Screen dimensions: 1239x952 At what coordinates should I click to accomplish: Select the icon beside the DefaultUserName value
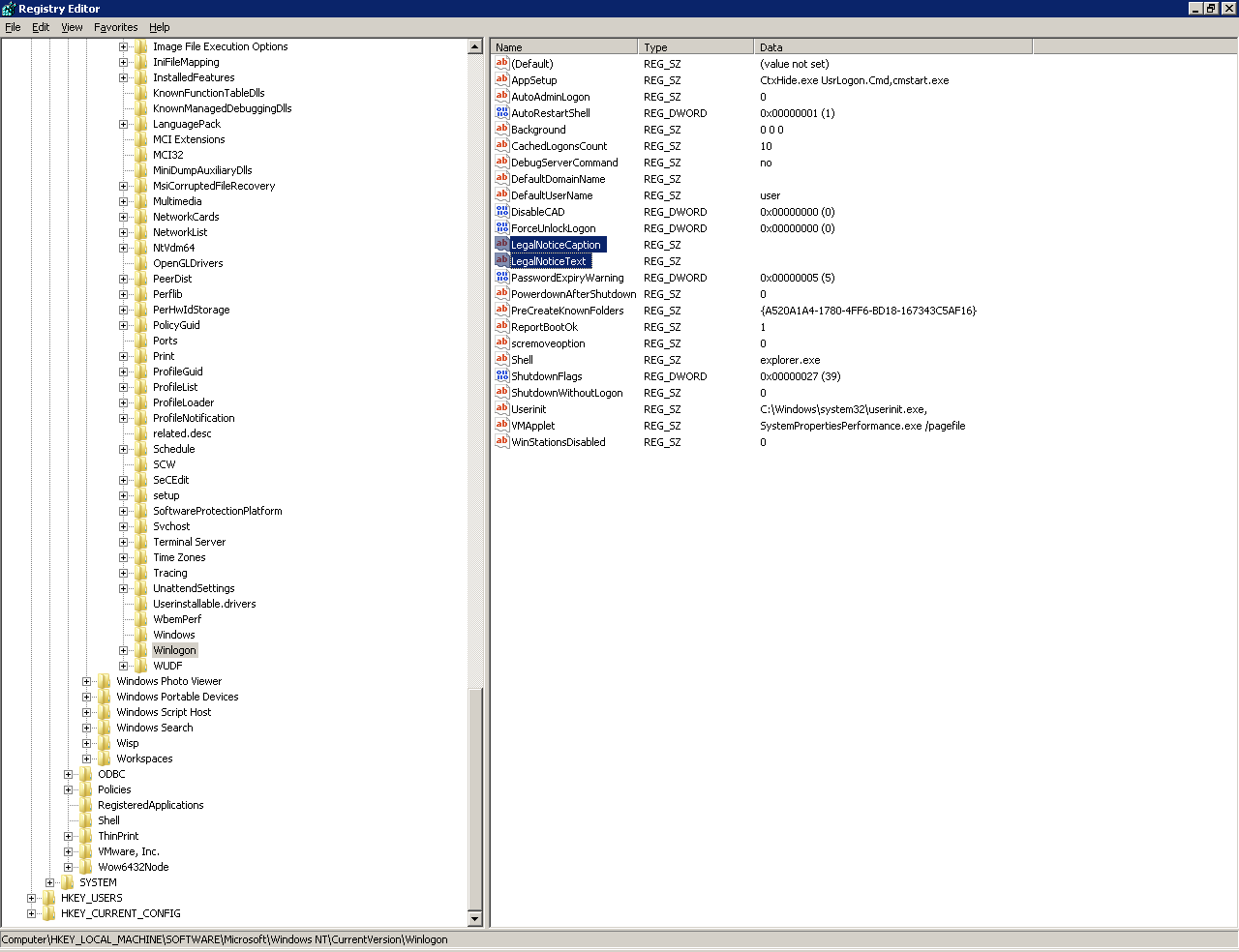[x=501, y=194]
